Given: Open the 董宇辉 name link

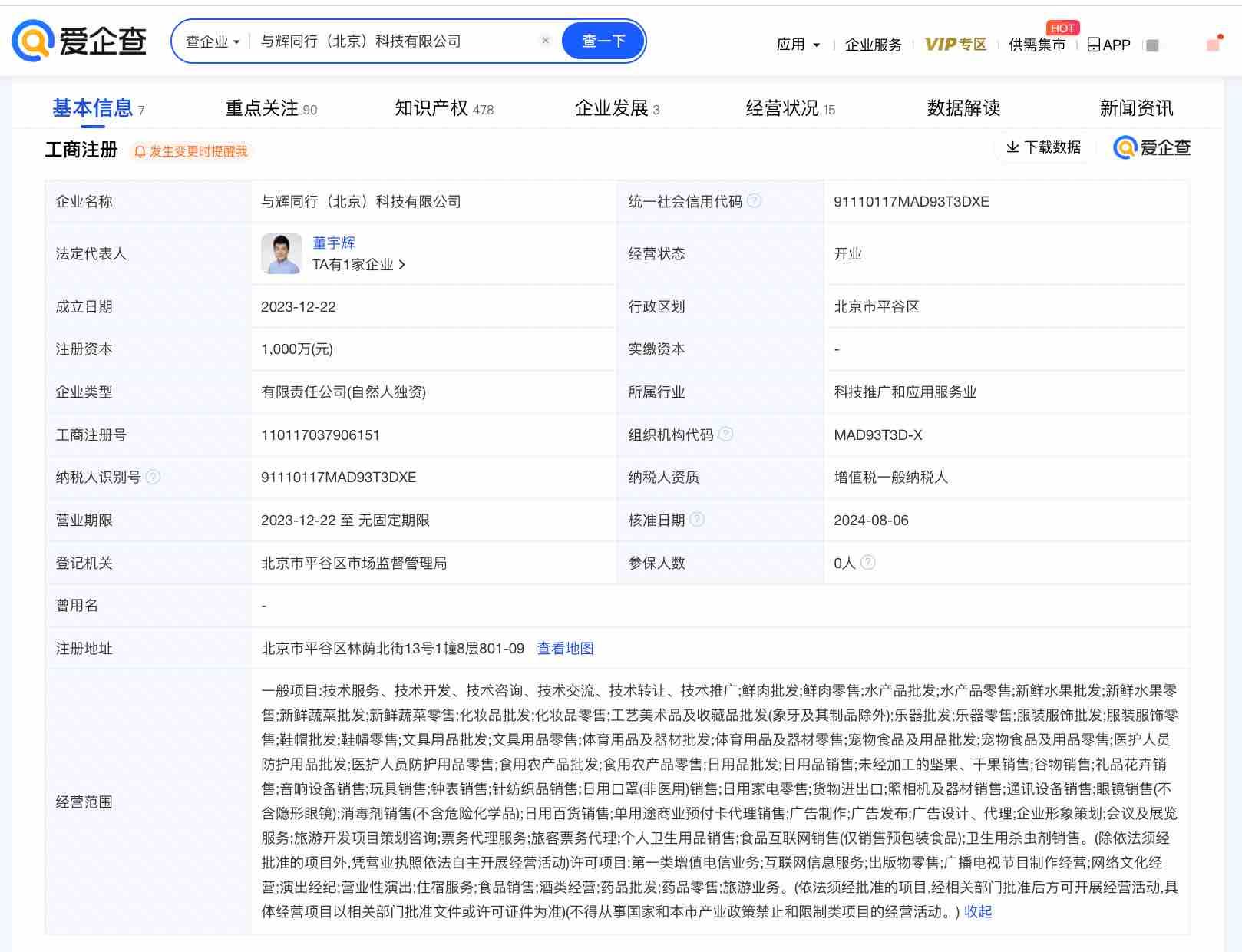Looking at the screenshot, I should (334, 243).
